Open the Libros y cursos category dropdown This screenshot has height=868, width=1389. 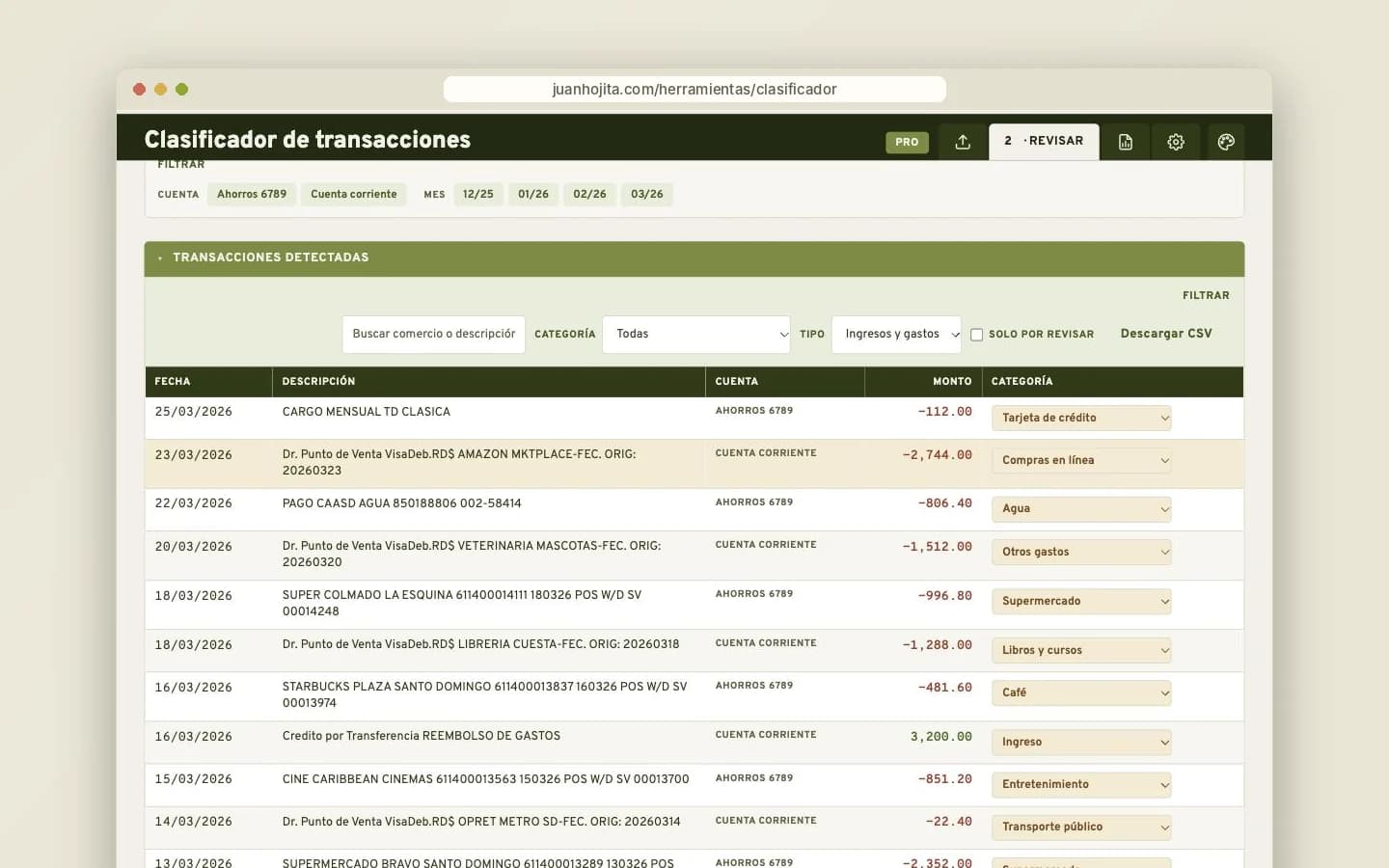point(1081,650)
